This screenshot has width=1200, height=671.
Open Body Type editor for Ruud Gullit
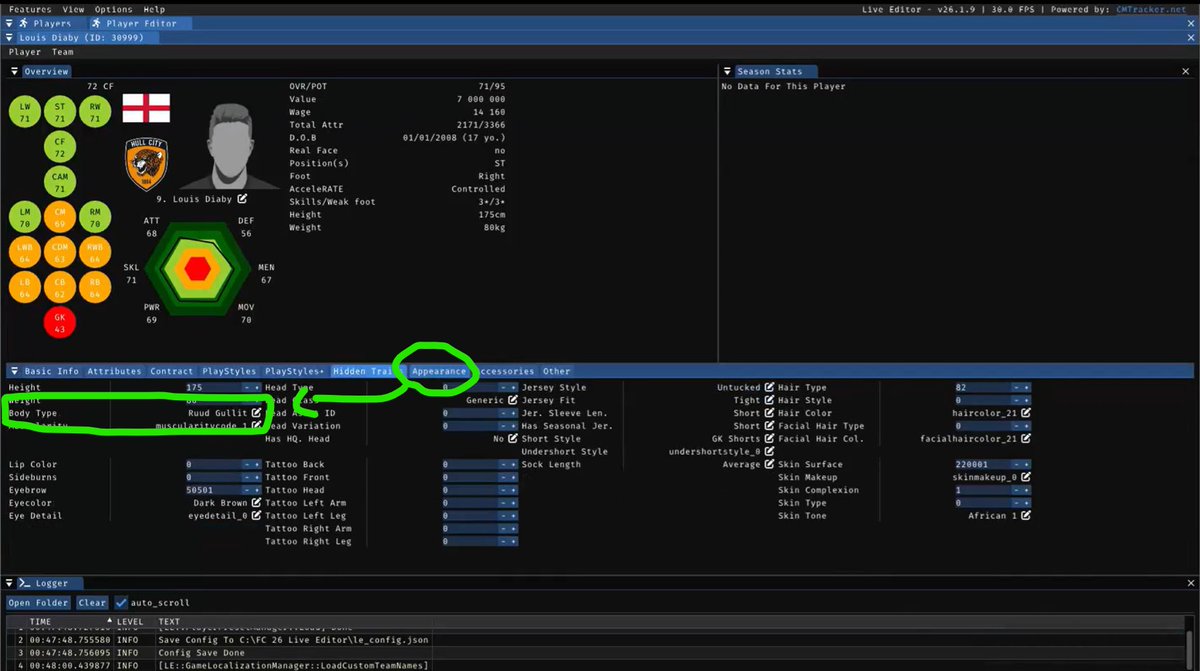click(257, 412)
